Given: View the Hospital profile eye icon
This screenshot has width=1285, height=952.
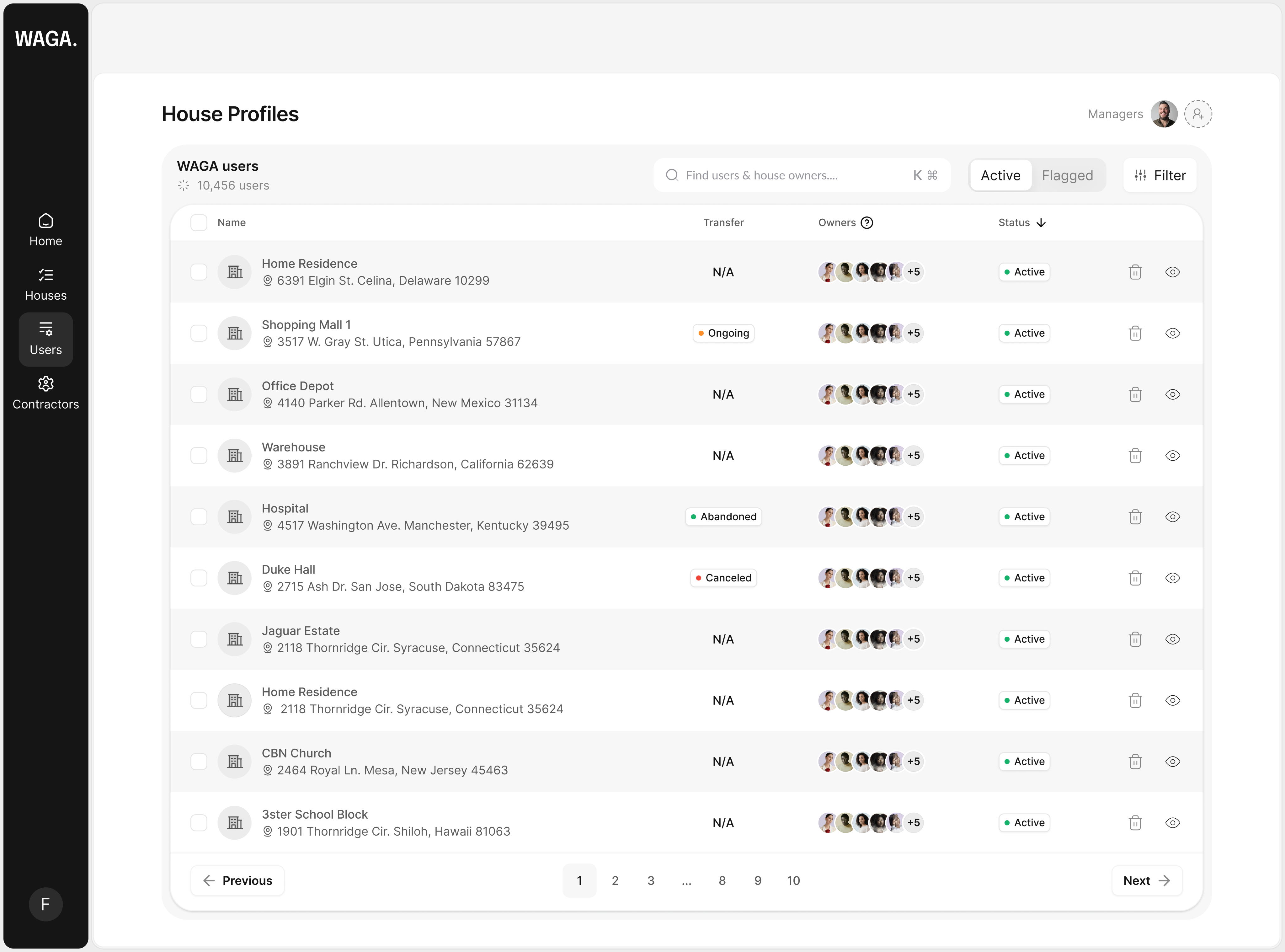Looking at the screenshot, I should click(1172, 517).
